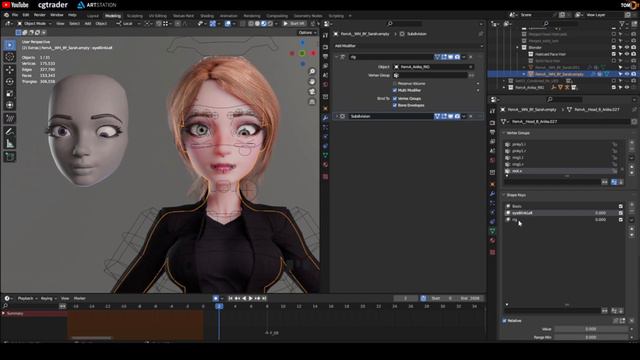Add a new vertex group
The width and height of the screenshot is (640, 360).
click(632, 143)
